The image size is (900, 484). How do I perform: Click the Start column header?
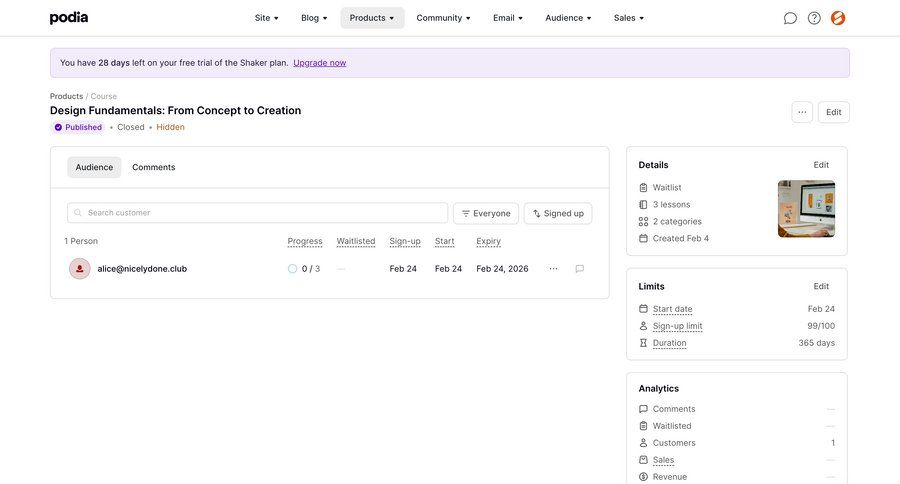444,241
